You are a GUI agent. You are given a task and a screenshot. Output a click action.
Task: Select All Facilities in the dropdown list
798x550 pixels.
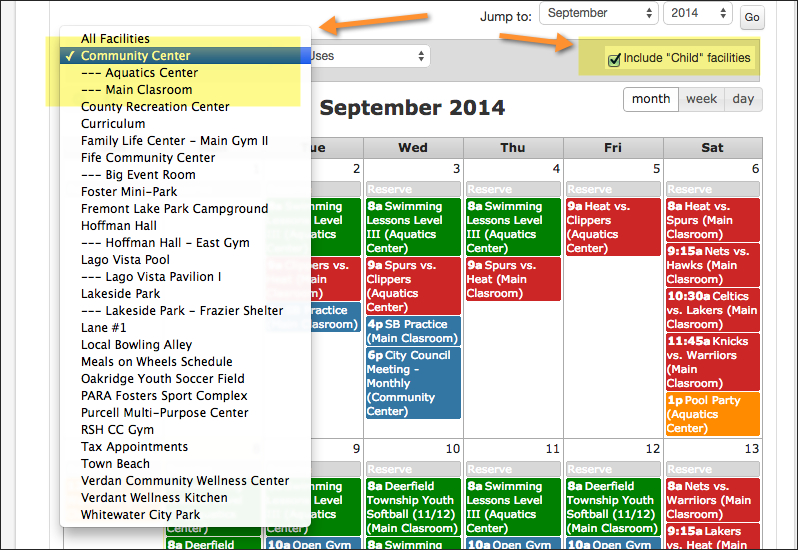[185, 39]
